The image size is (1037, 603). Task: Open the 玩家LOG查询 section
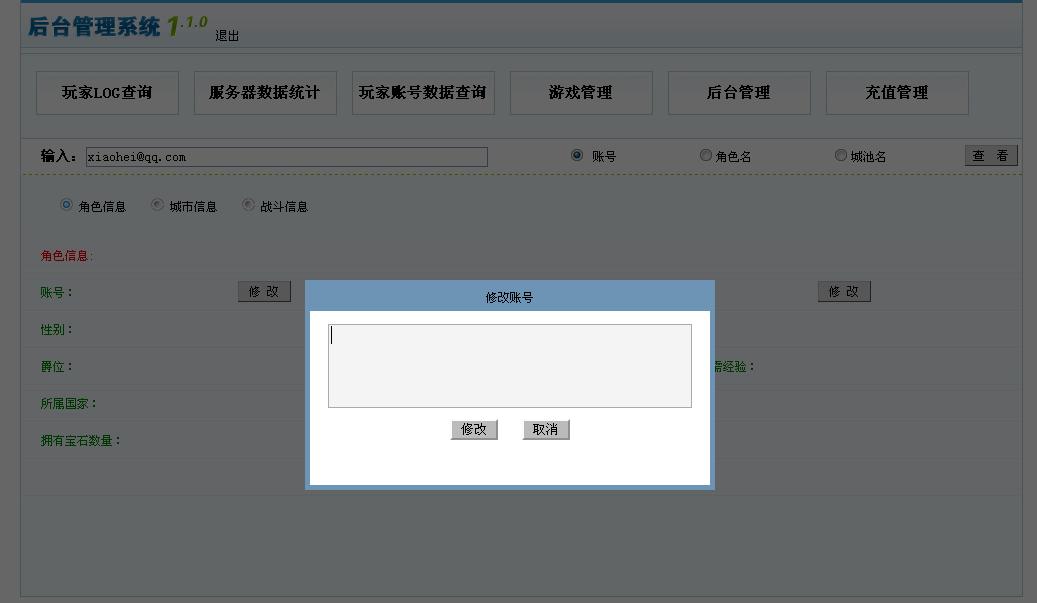pyautogui.click(x=107, y=92)
